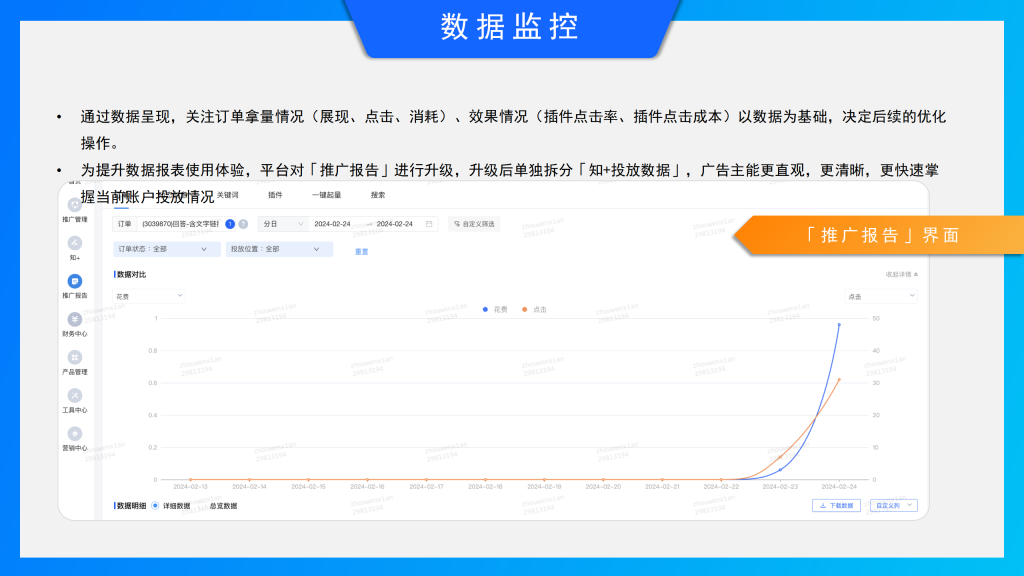The width and height of the screenshot is (1024, 576).
Task: Click the order selector input field
Action: pyautogui.click(x=180, y=224)
